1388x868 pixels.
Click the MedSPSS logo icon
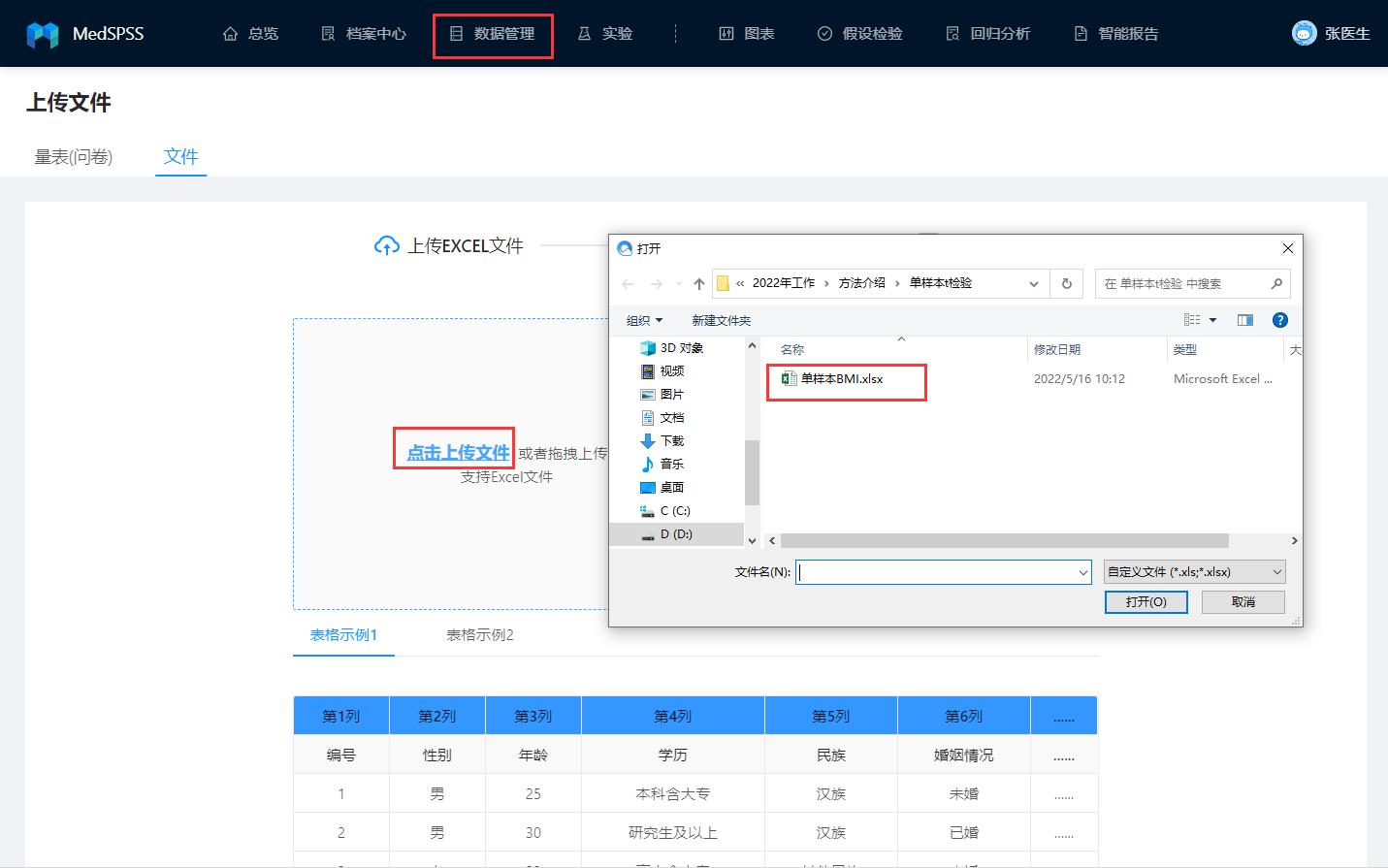(x=40, y=32)
